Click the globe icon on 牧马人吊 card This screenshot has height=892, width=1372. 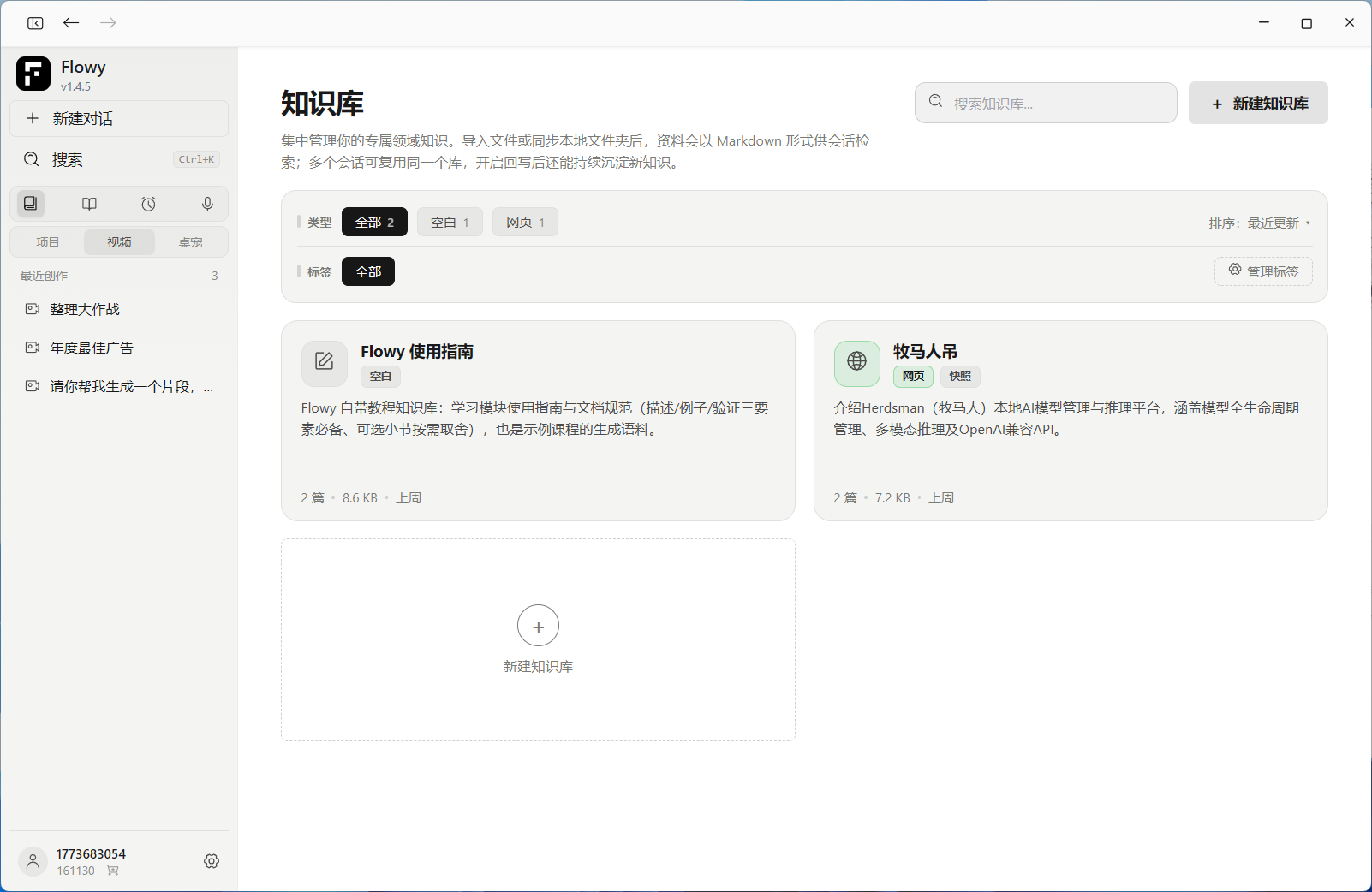856,361
